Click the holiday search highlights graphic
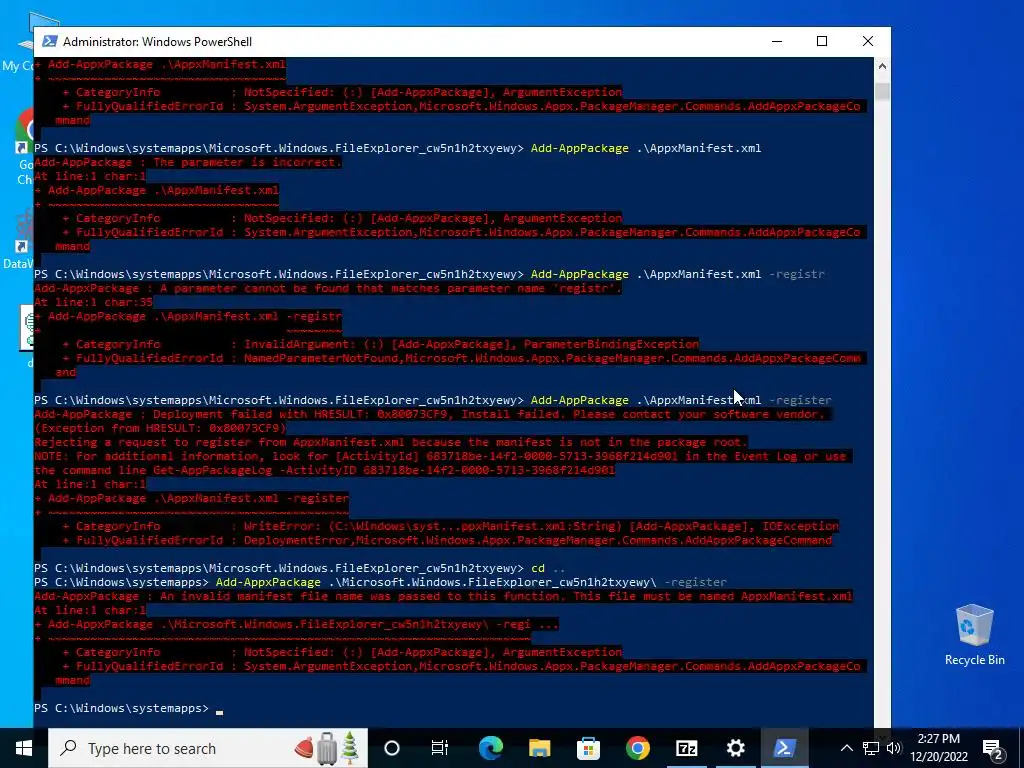Image resolution: width=1024 pixels, height=768 pixels. (x=327, y=748)
